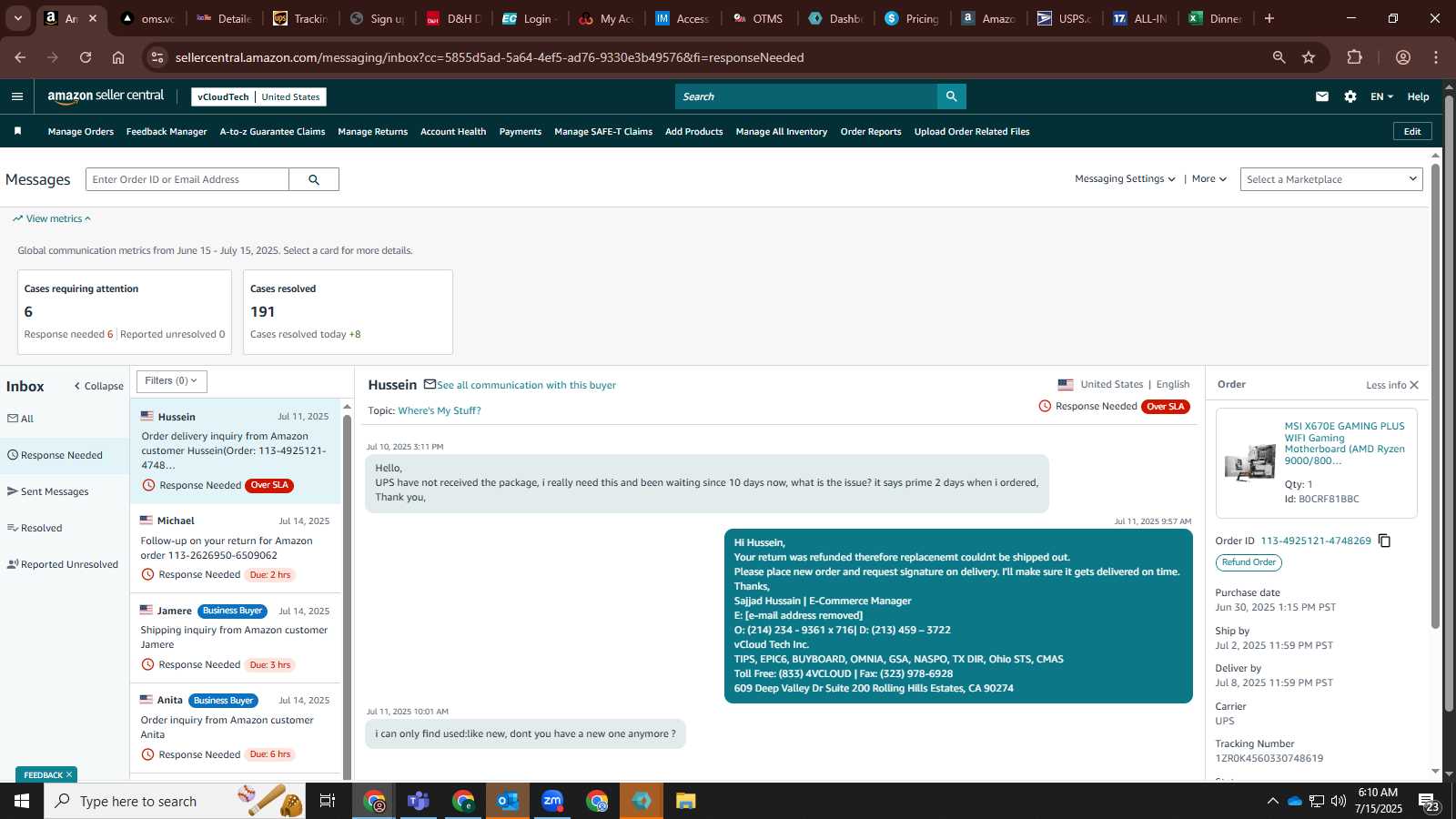Reload the page with browser refresh icon

pos(86,57)
